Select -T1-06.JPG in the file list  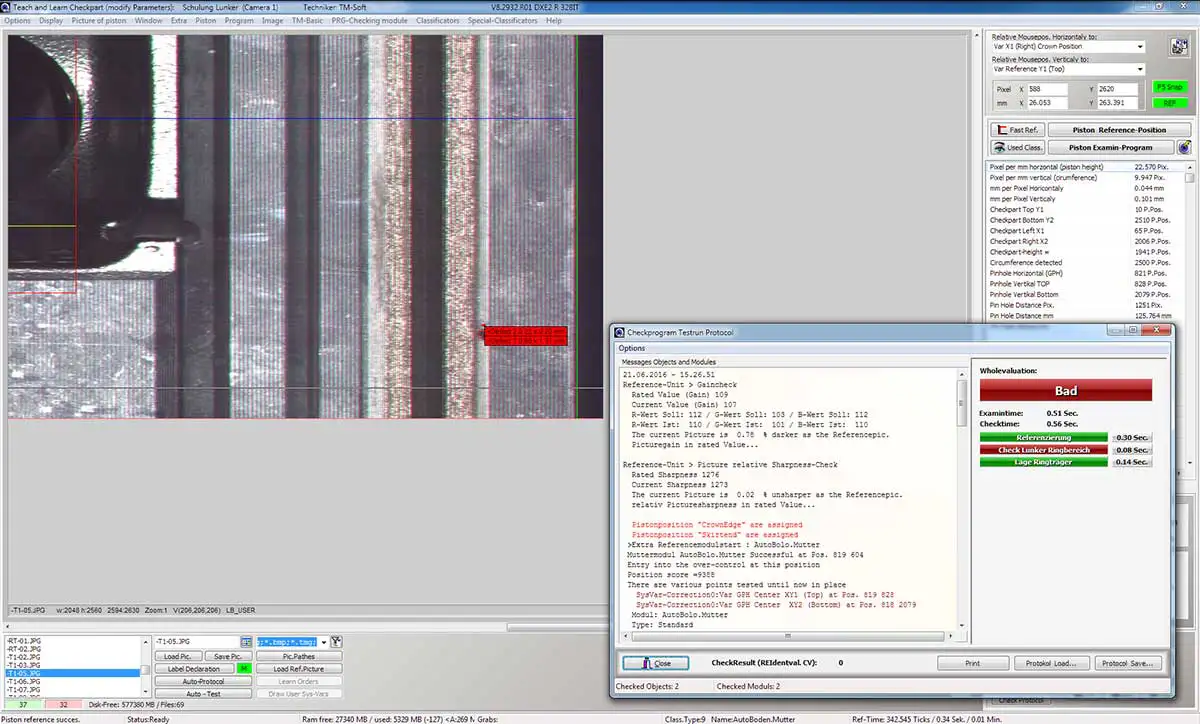click(71, 682)
